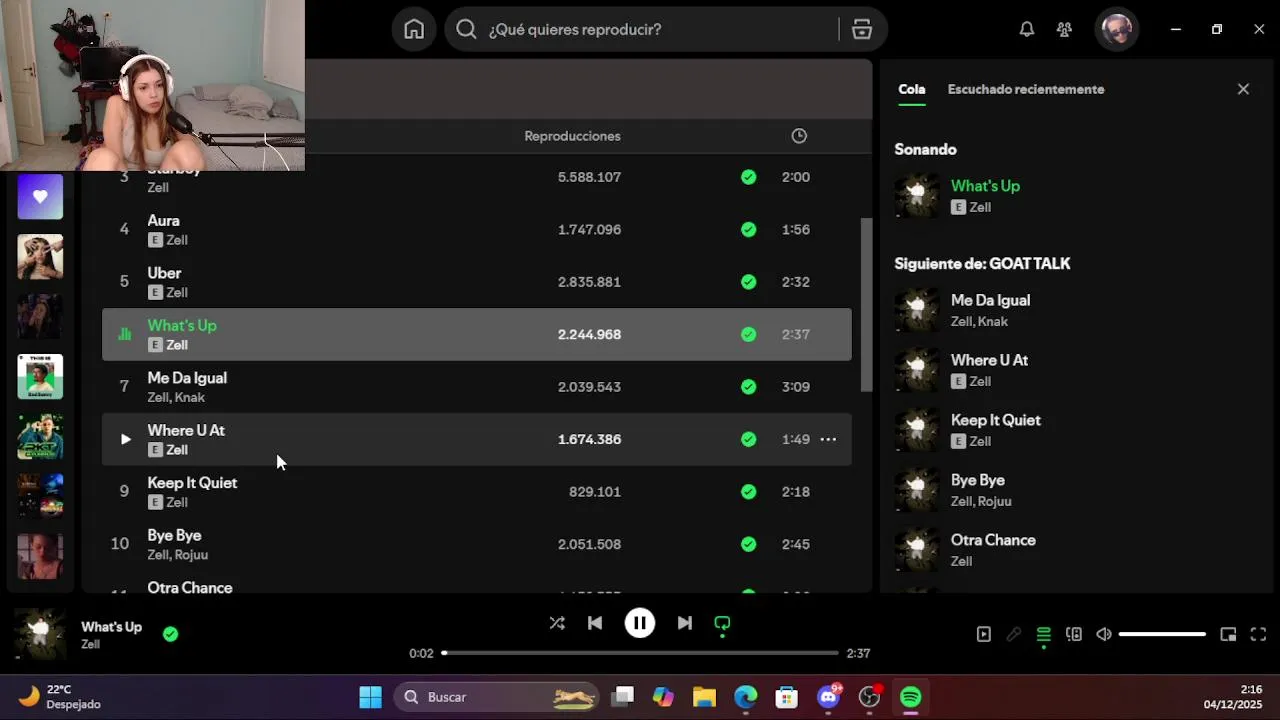Open the miniplayer
Image resolution: width=1280 pixels, height=720 pixels.
(1228, 634)
